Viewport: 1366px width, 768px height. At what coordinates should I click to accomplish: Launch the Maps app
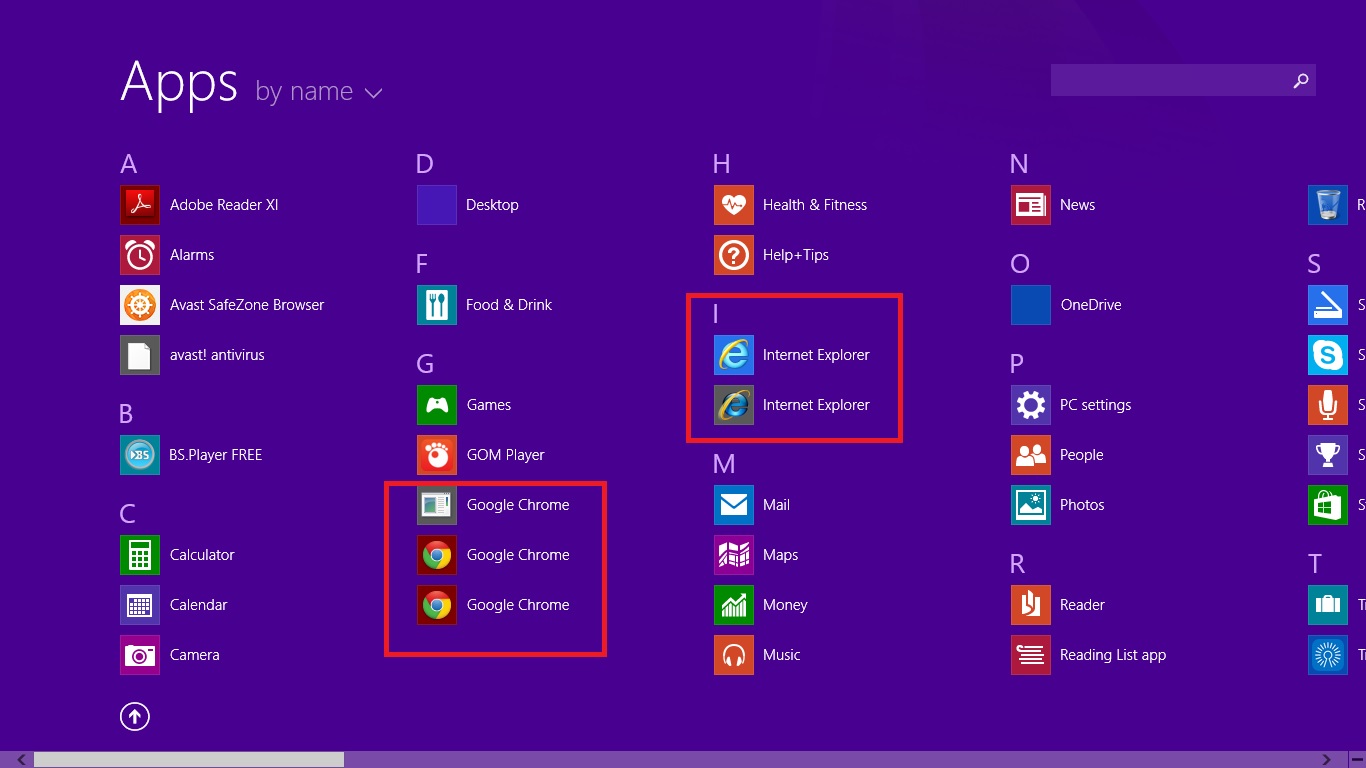click(x=756, y=555)
